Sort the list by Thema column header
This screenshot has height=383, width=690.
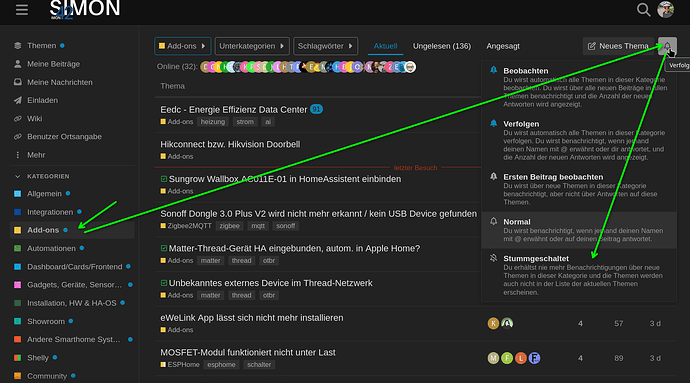click(x=172, y=86)
